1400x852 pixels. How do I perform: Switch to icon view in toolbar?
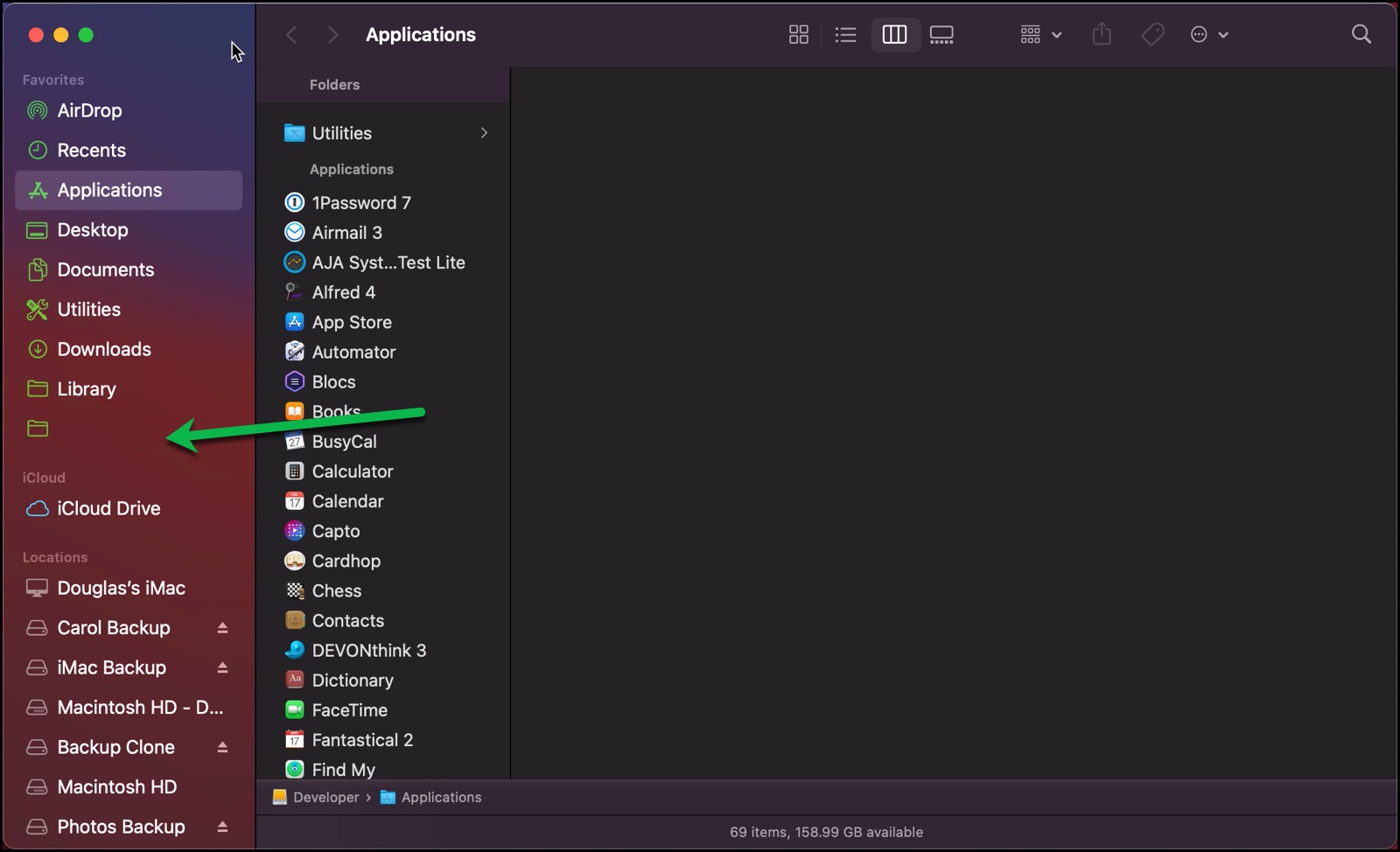pyautogui.click(x=798, y=34)
